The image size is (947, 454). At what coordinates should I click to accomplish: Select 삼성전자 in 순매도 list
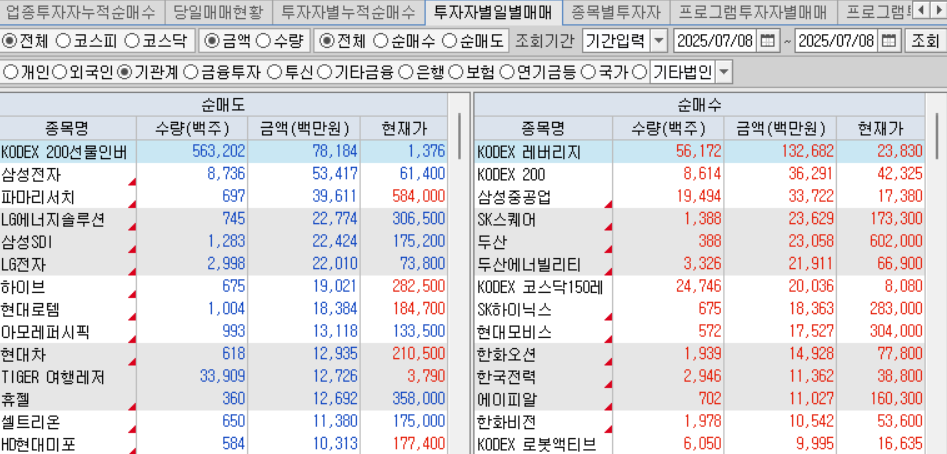coord(223,174)
